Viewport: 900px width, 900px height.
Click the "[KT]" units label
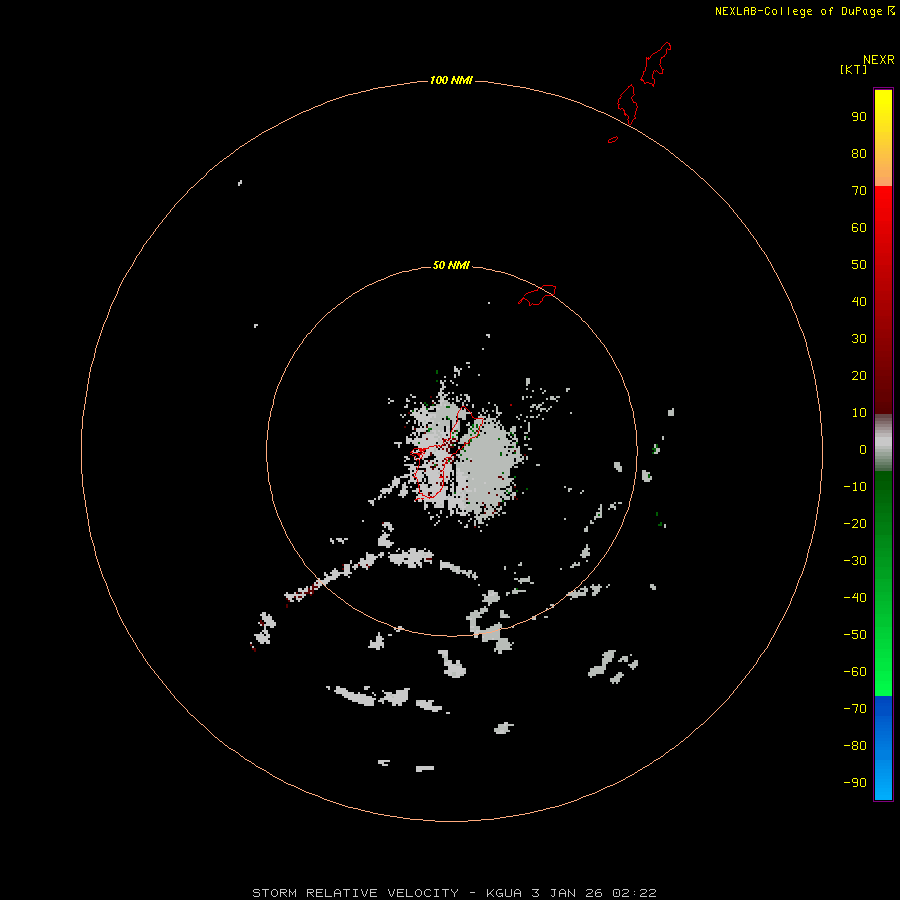(854, 69)
